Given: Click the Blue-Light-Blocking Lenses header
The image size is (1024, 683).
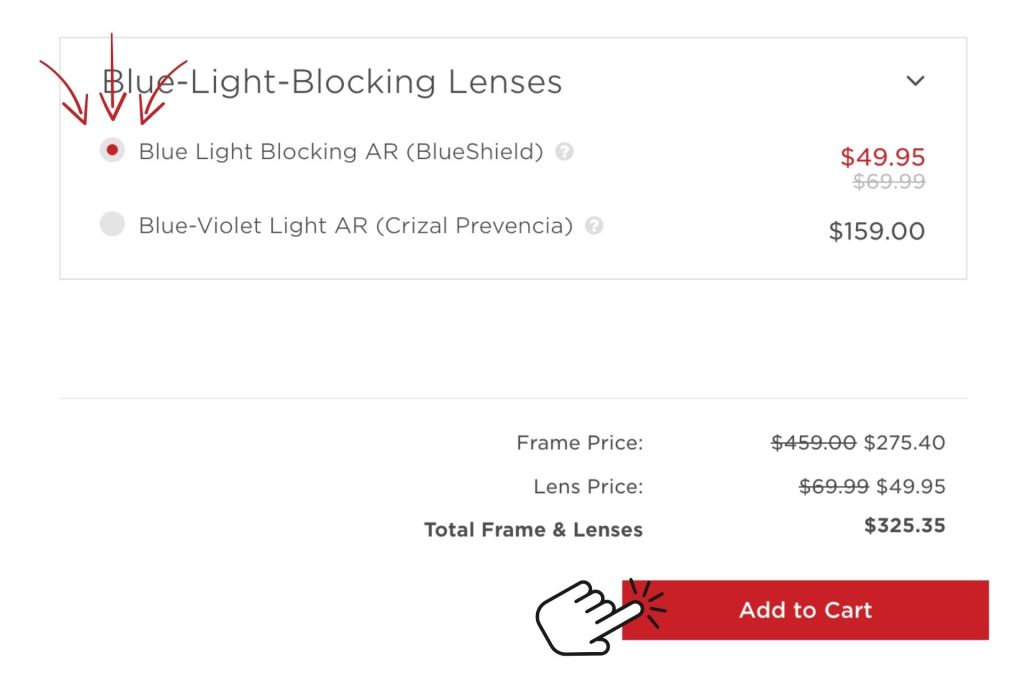Looking at the screenshot, I should [x=335, y=81].
